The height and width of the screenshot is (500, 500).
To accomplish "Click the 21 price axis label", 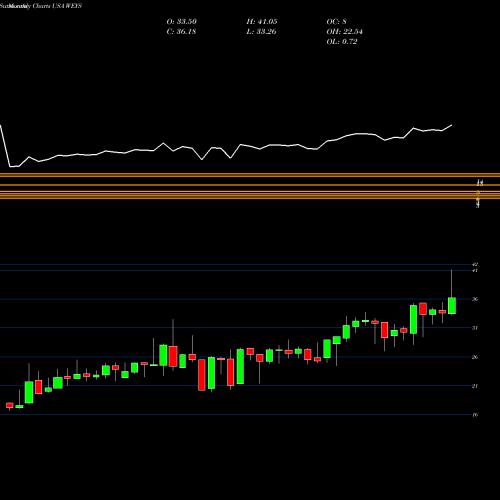I will 475,386.
